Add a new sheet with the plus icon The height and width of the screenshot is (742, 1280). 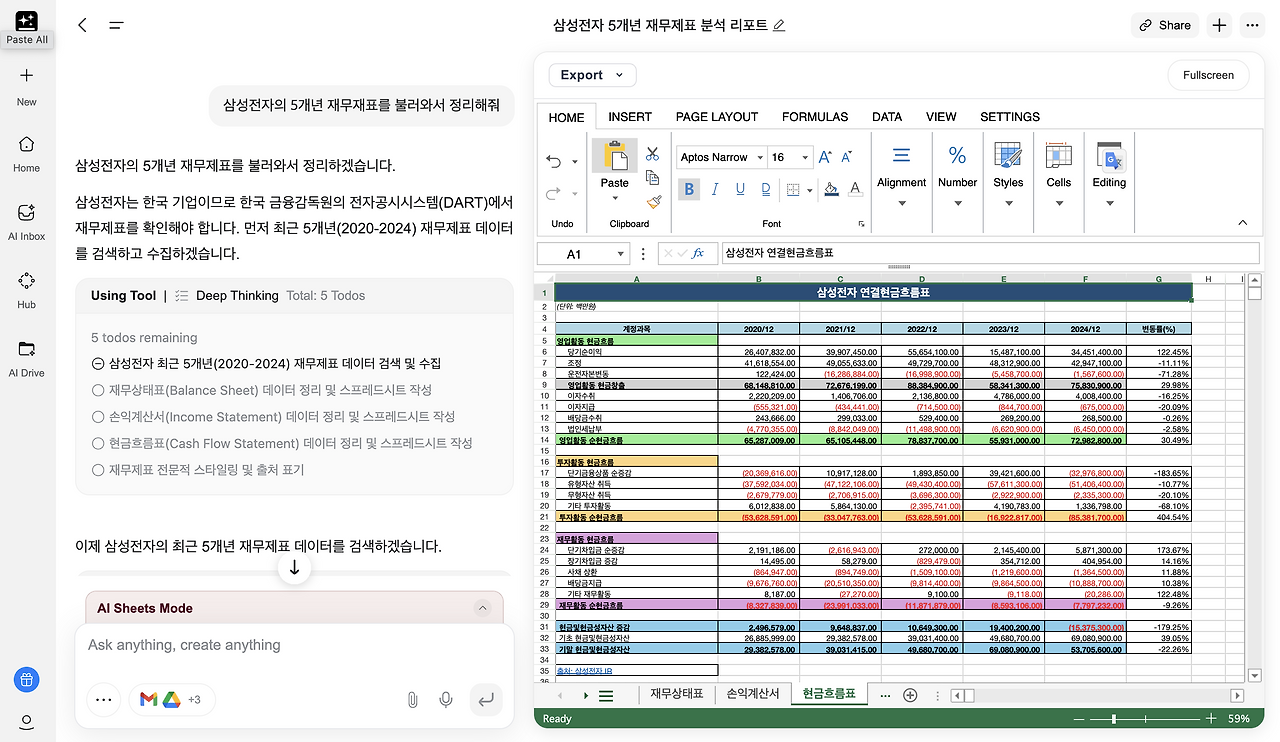[x=910, y=695]
